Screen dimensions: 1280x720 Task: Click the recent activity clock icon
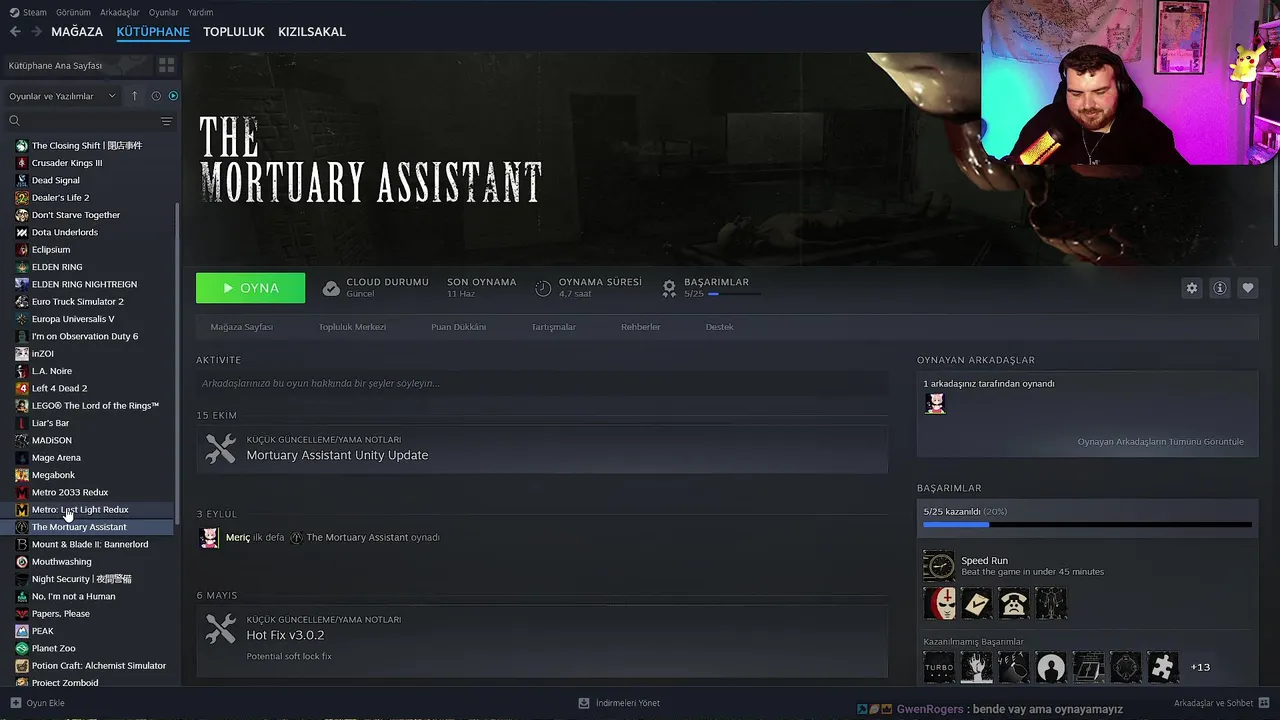pyautogui.click(x=156, y=96)
